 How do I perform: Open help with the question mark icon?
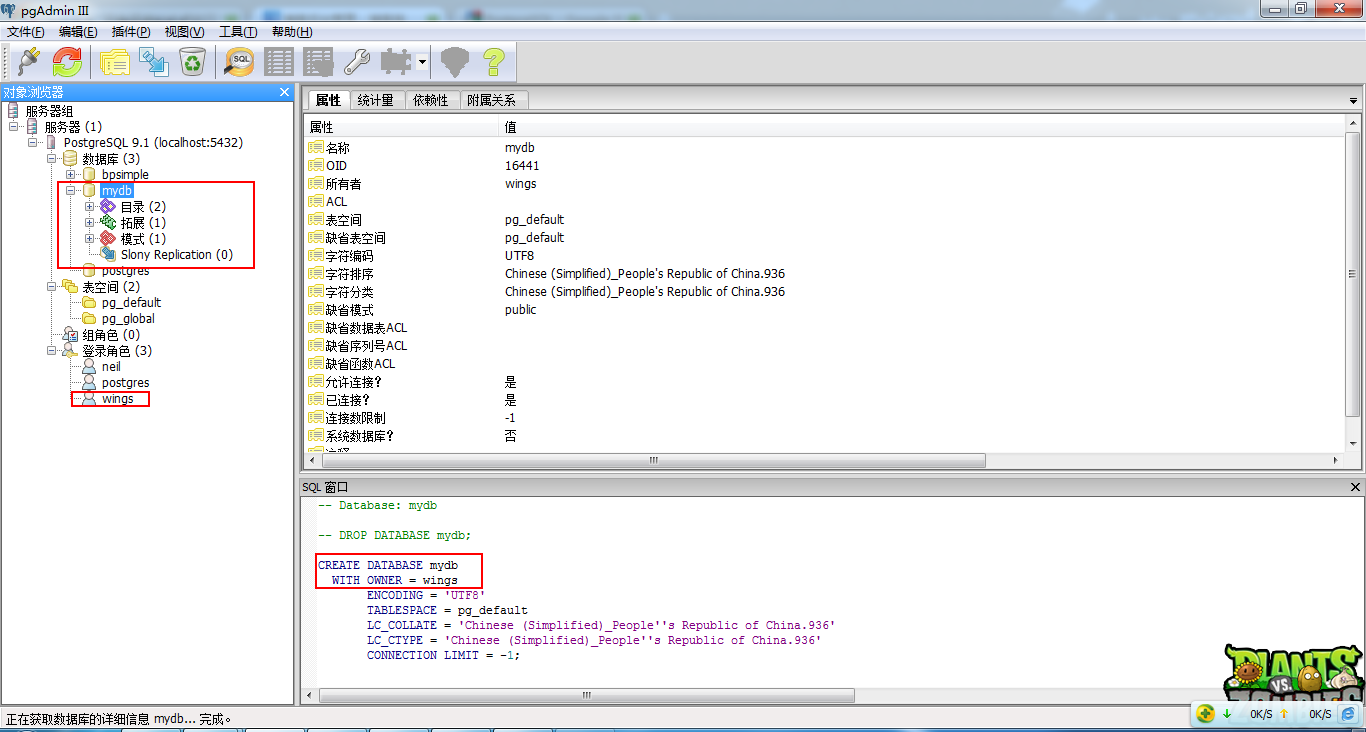click(493, 62)
